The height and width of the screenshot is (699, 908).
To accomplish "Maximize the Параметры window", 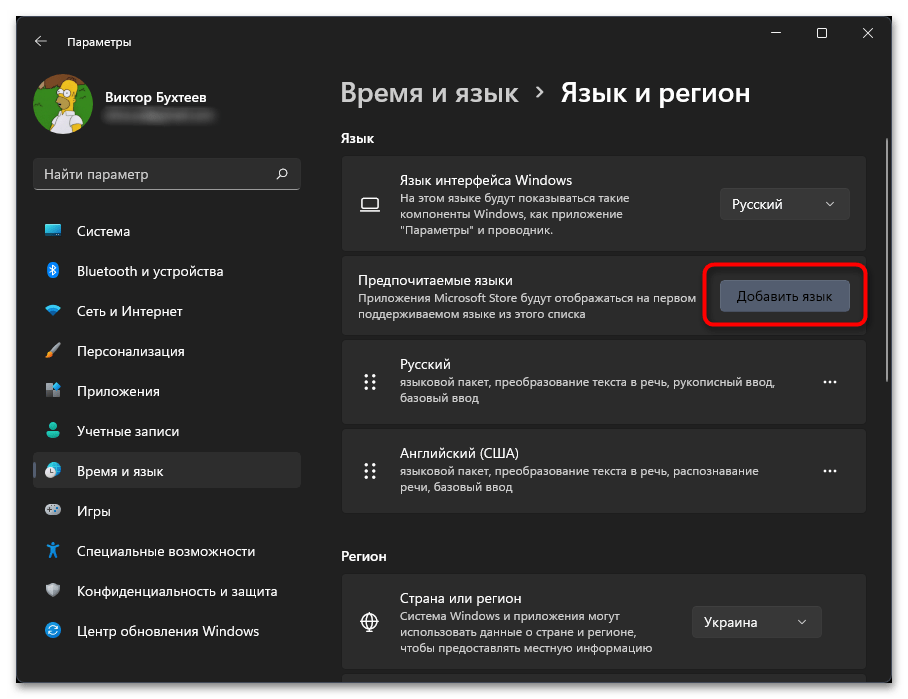I will 821,33.
